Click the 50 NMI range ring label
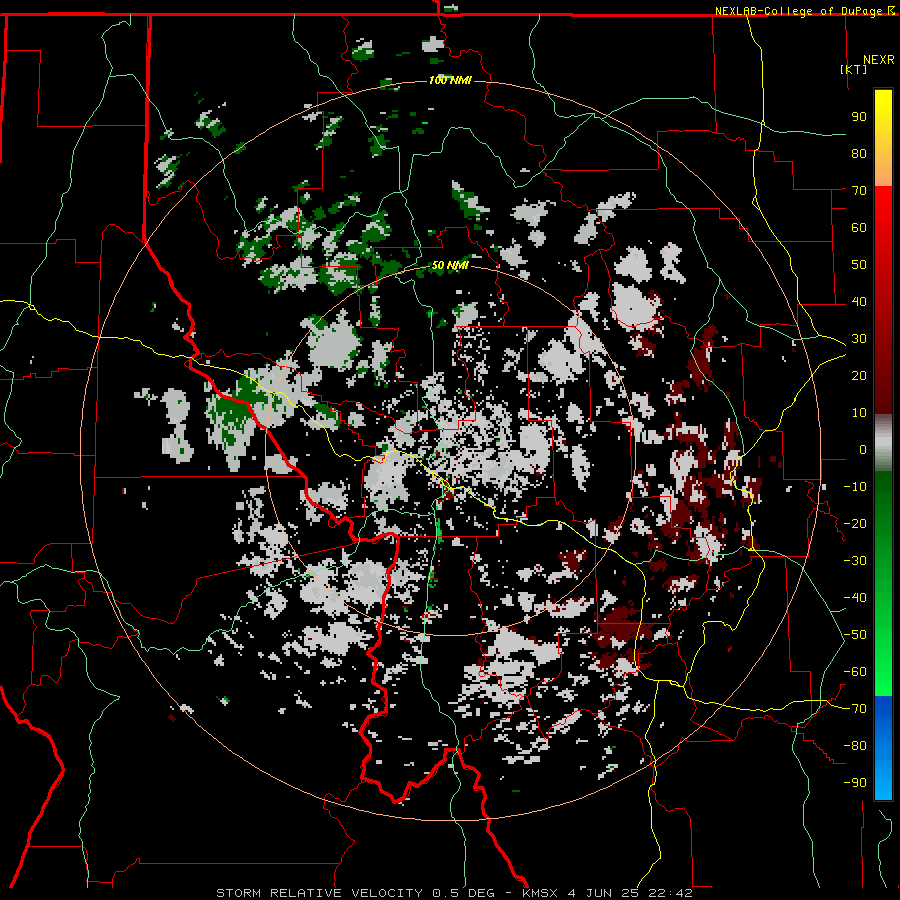 tap(450, 265)
